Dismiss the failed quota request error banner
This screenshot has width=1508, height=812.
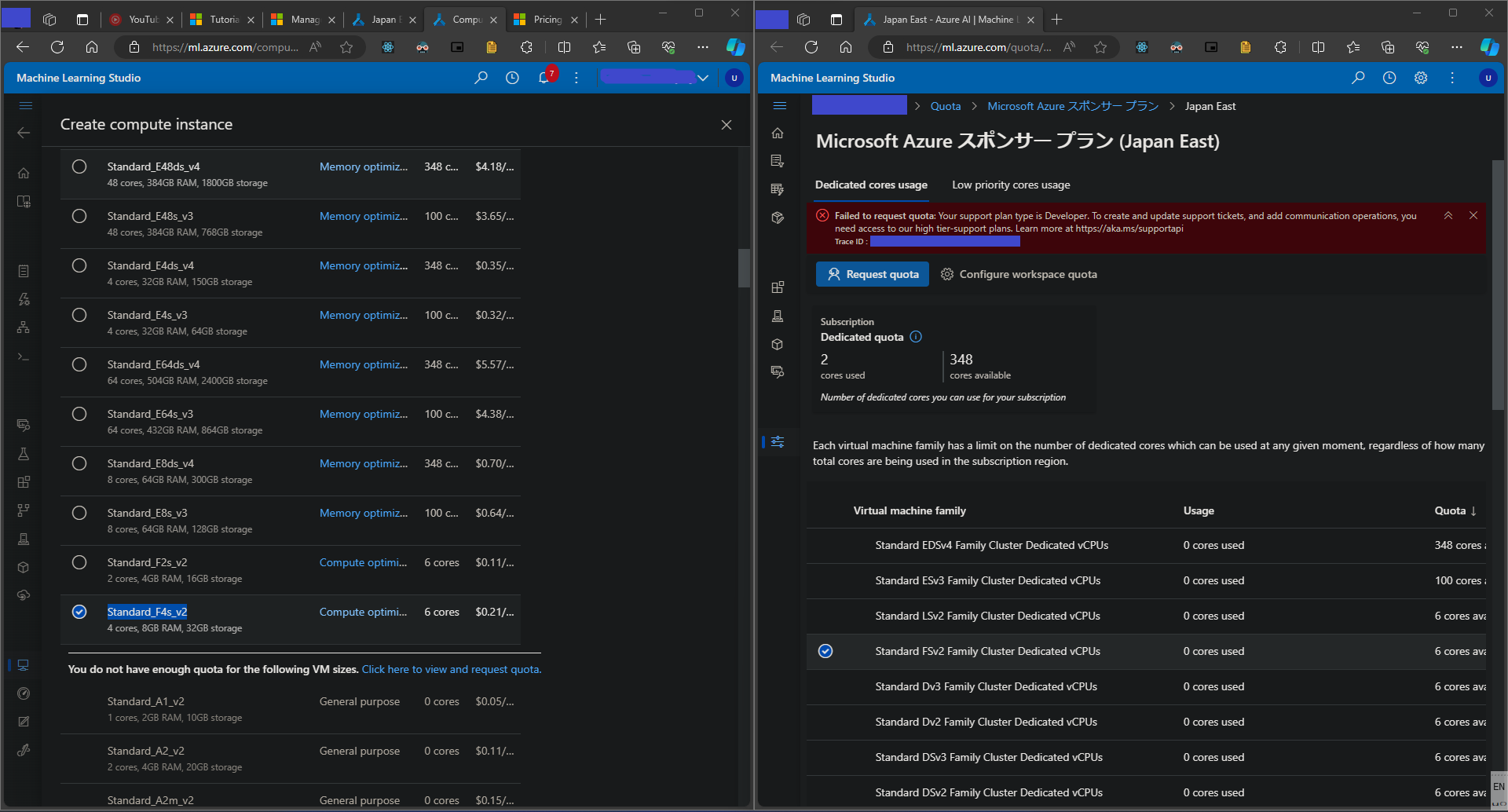tap(1473, 215)
